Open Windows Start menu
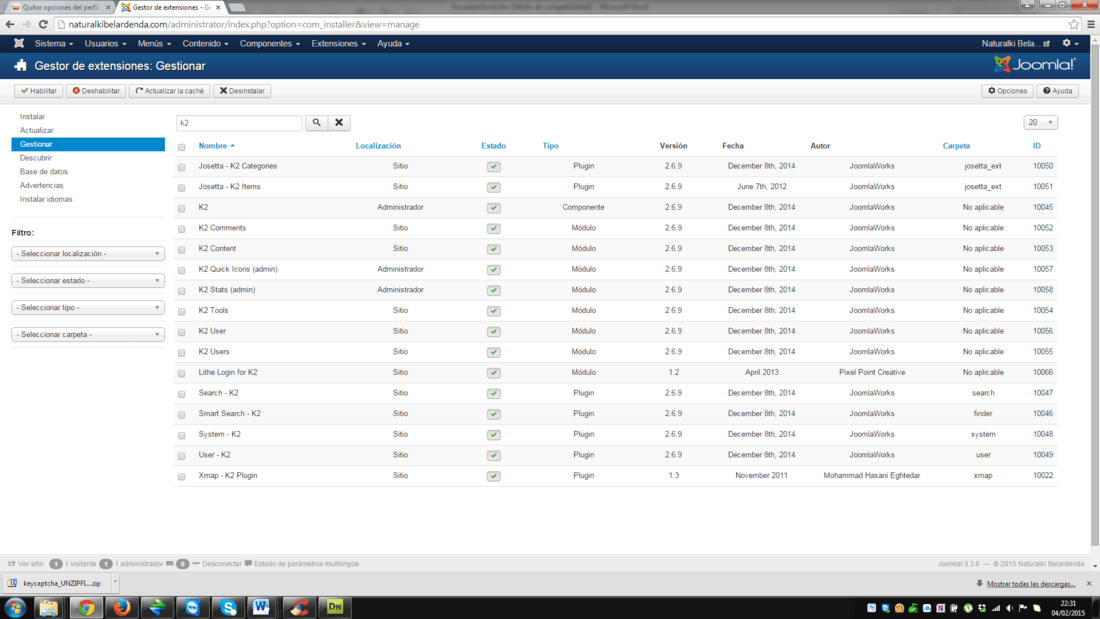Viewport: 1100px width, 619px height. pos(15,607)
